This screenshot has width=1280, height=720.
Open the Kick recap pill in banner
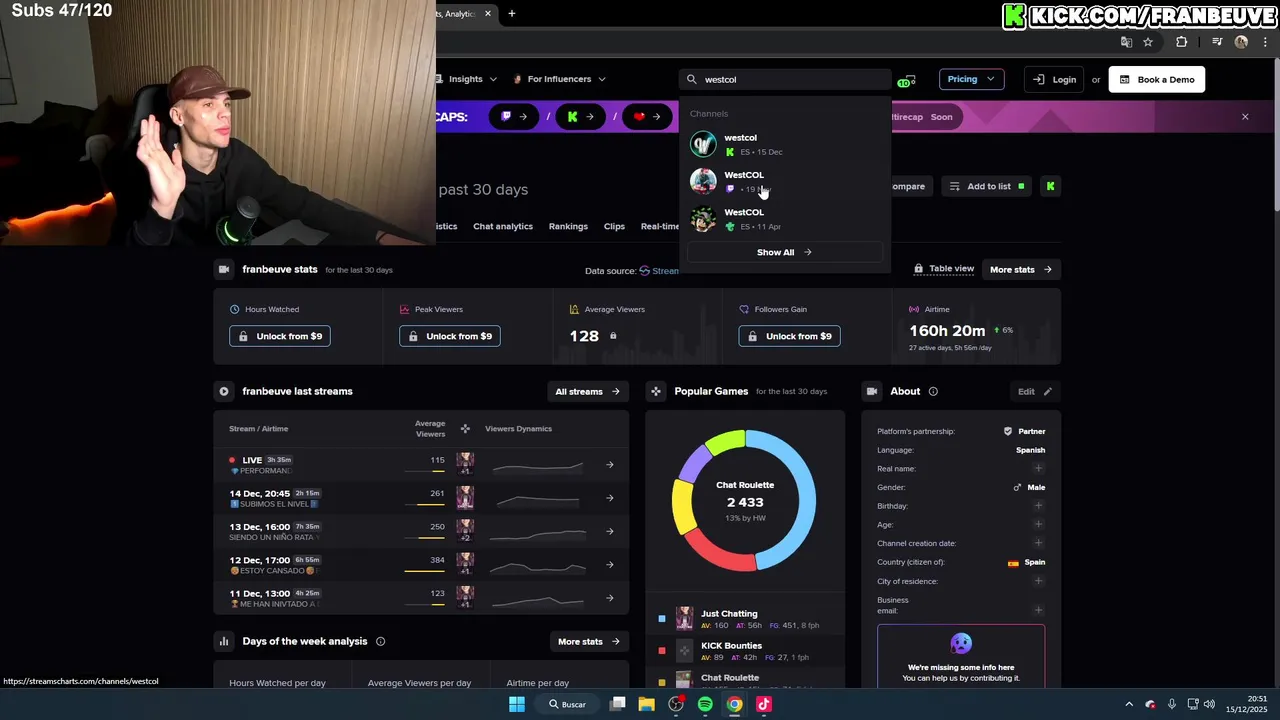pos(580,117)
